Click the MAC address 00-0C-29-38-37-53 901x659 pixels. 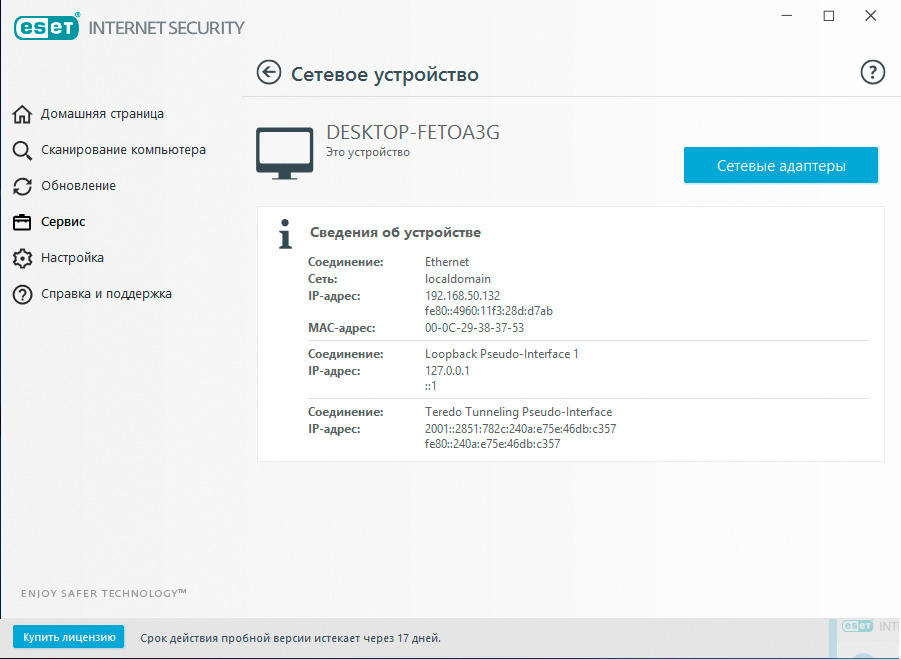coord(474,328)
